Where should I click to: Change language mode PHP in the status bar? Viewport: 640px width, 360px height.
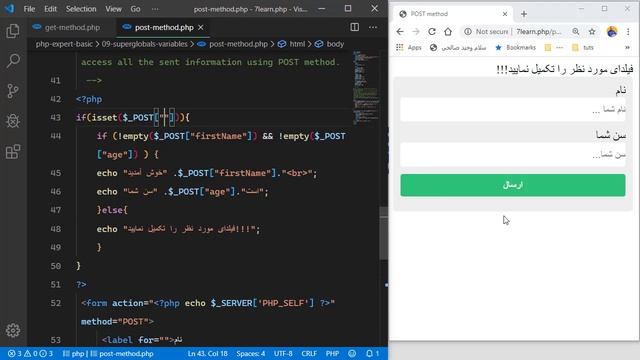coord(332,353)
